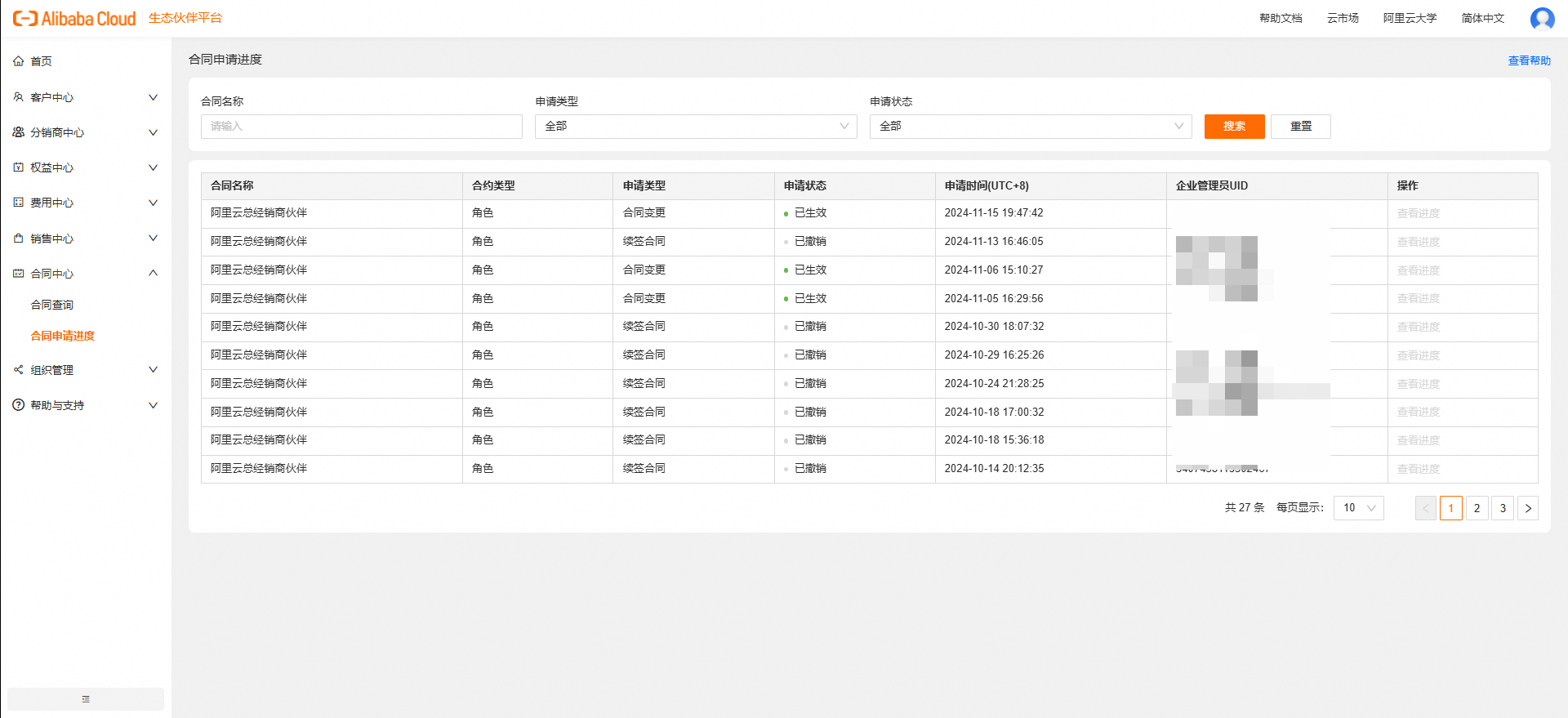Open 阿里云大学 in the top bar
Image resolution: width=1568 pixels, height=718 pixels.
[x=1410, y=18]
